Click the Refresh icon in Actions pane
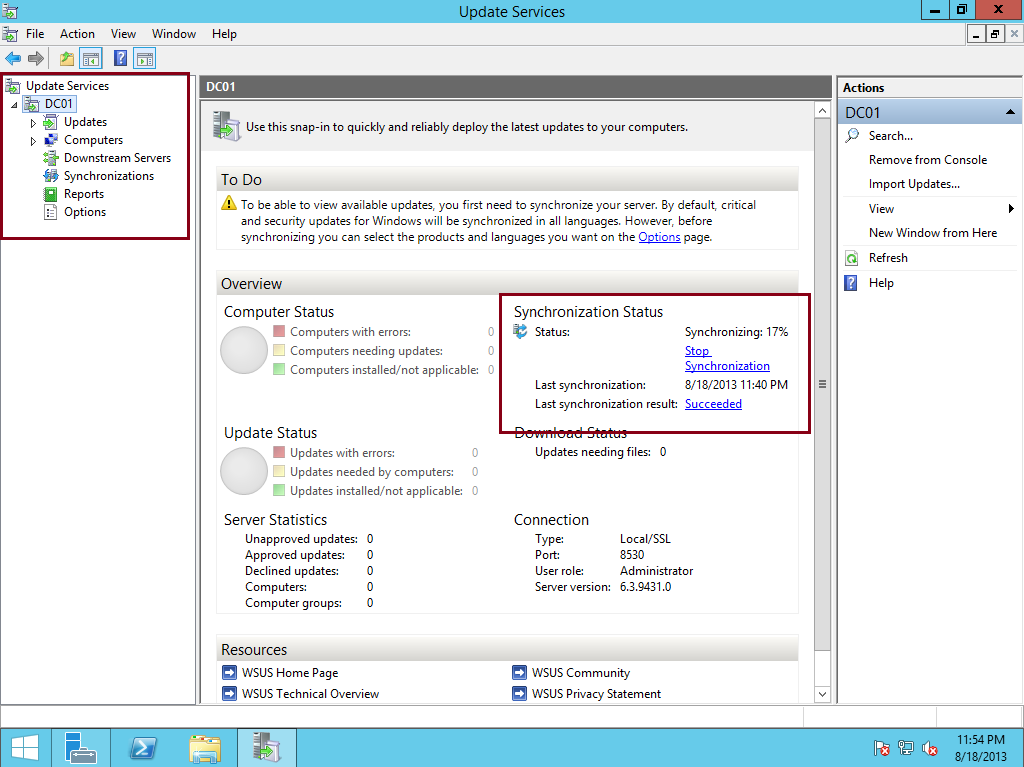 click(x=852, y=258)
